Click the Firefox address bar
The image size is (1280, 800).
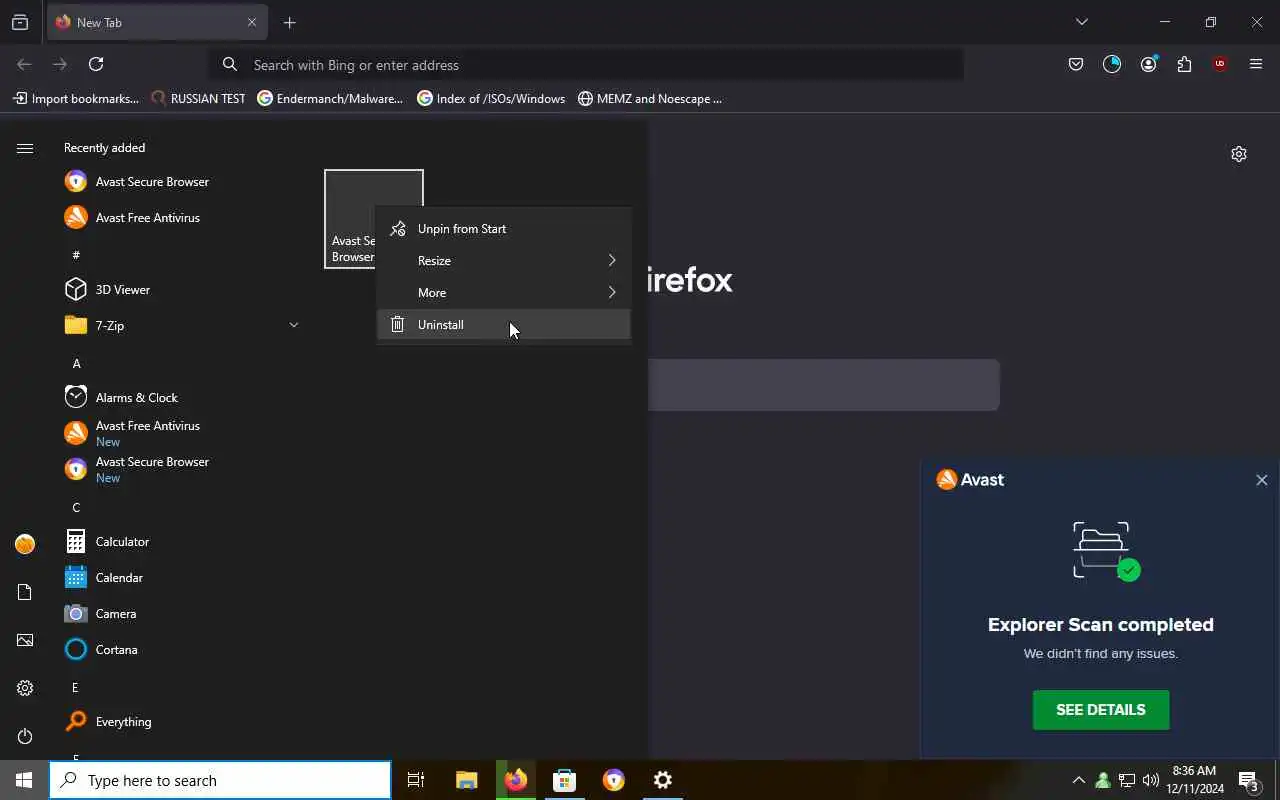(586, 65)
